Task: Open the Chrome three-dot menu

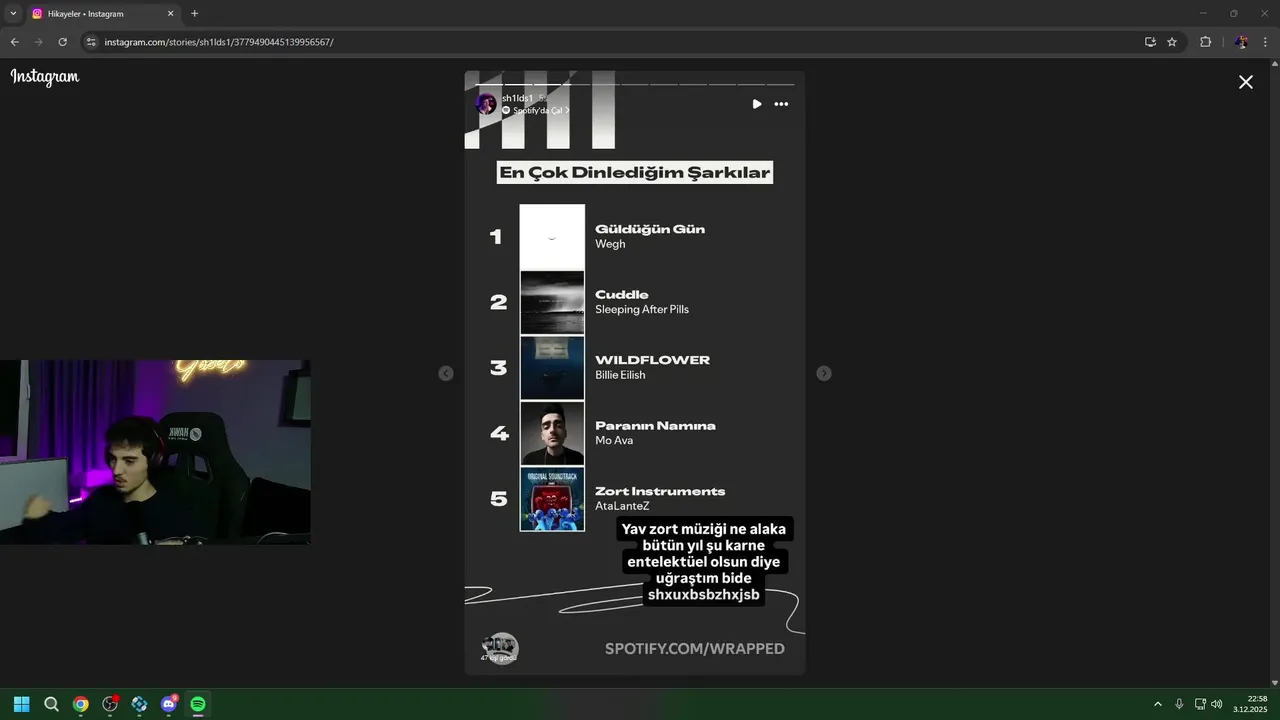Action: coord(1266,42)
